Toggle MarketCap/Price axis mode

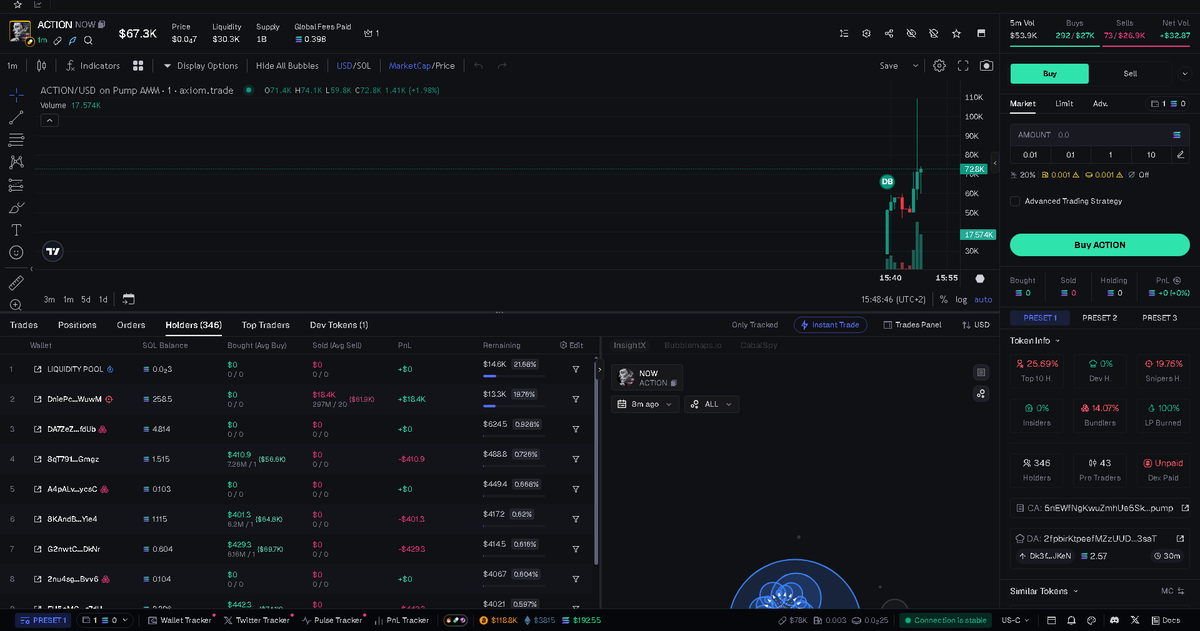click(421, 66)
